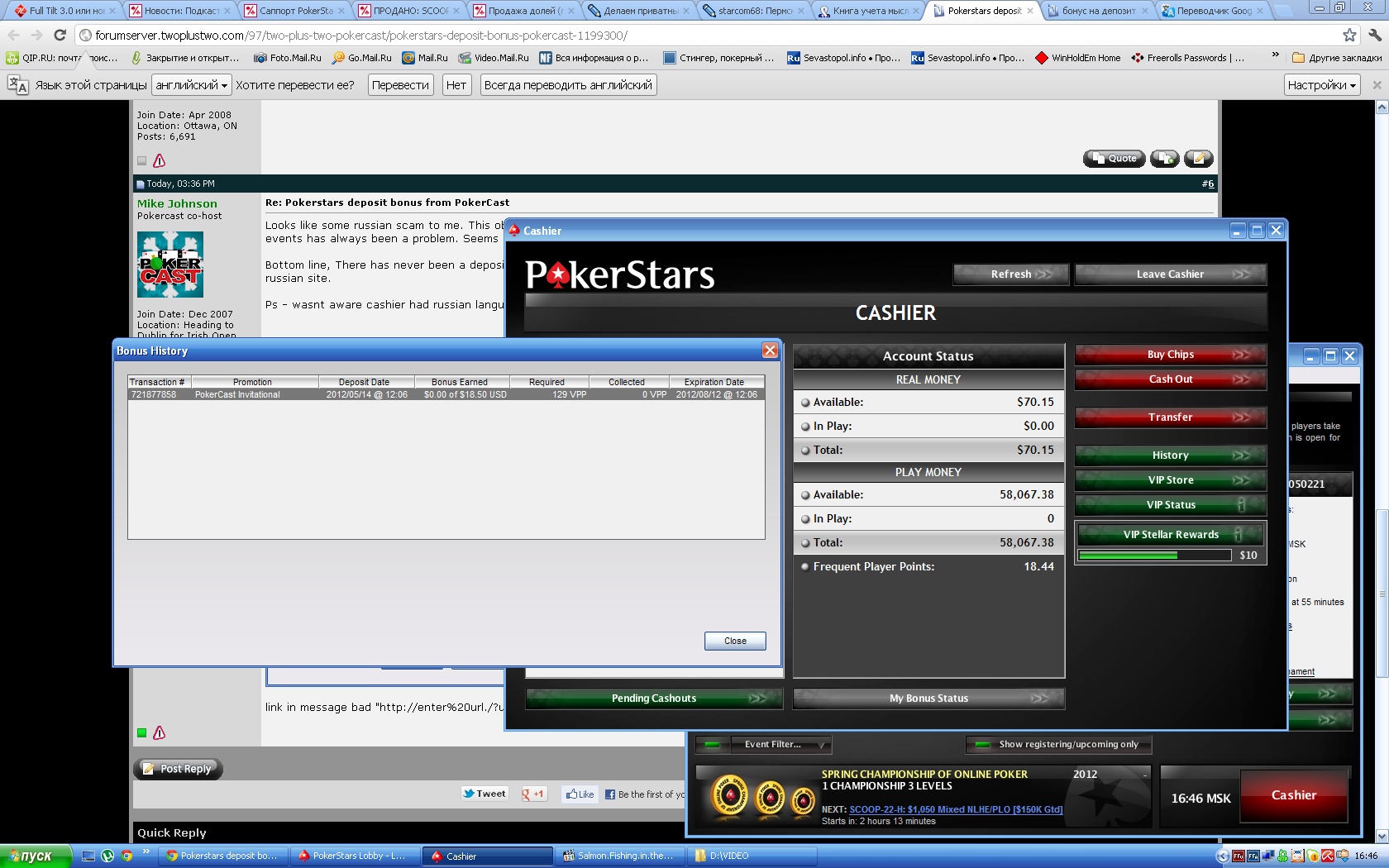Click the forum Quote button

[1114, 159]
